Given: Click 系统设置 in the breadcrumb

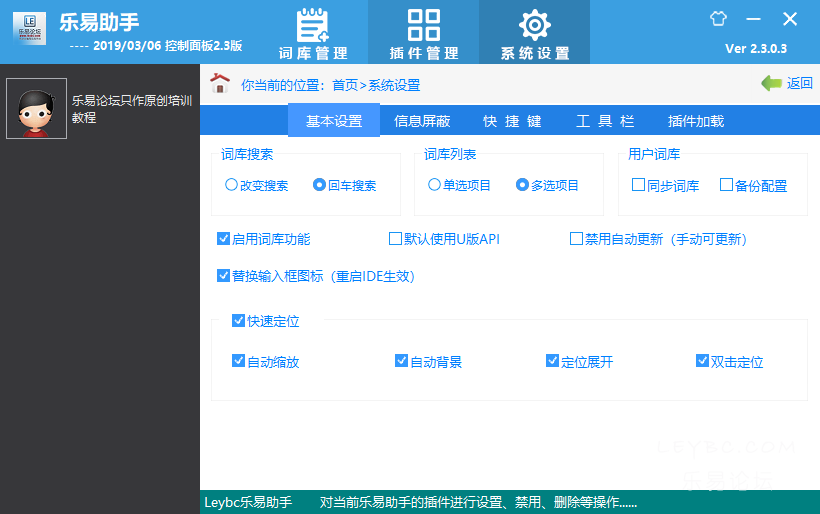Looking at the screenshot, I should tap(394, 85).
